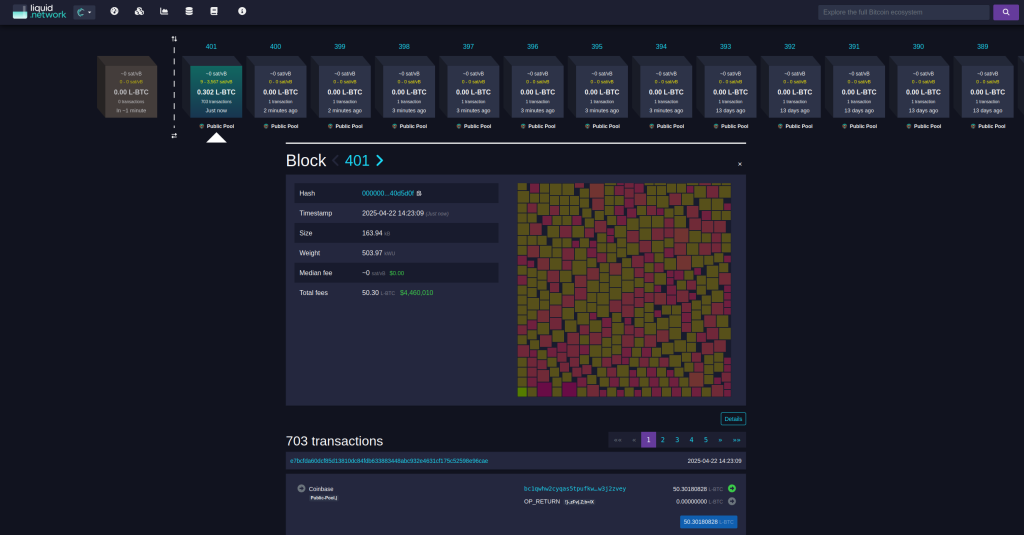Go to next block with right chevron
The image size is (1024, 535).
pyautogui.click(x=379, y=161)
